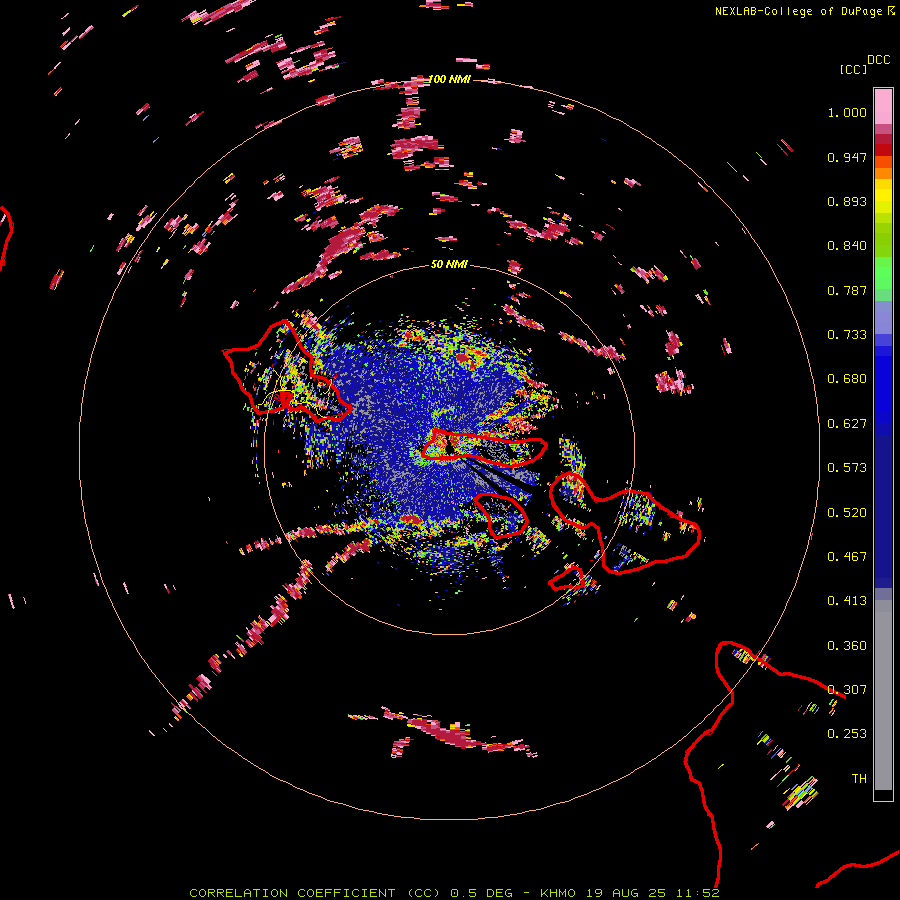Click the 0.893 scale label
The width and height of the screenshot is (900, 900).
tap(847, 201)
